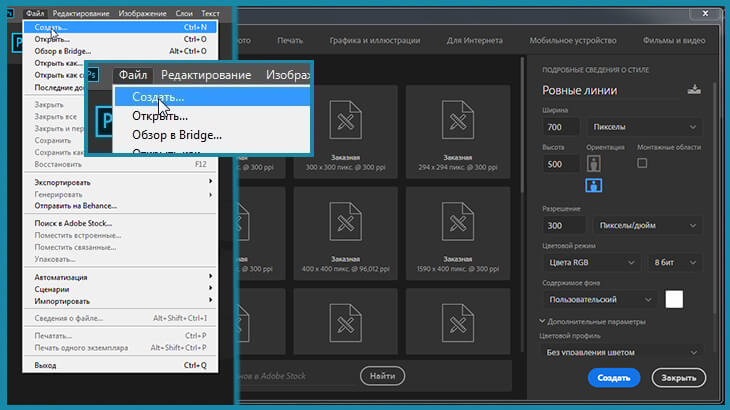Viewport: 730px width, 410px height.
Task: Click the Цветовой профиль label
Action: [x=569, y=336]
